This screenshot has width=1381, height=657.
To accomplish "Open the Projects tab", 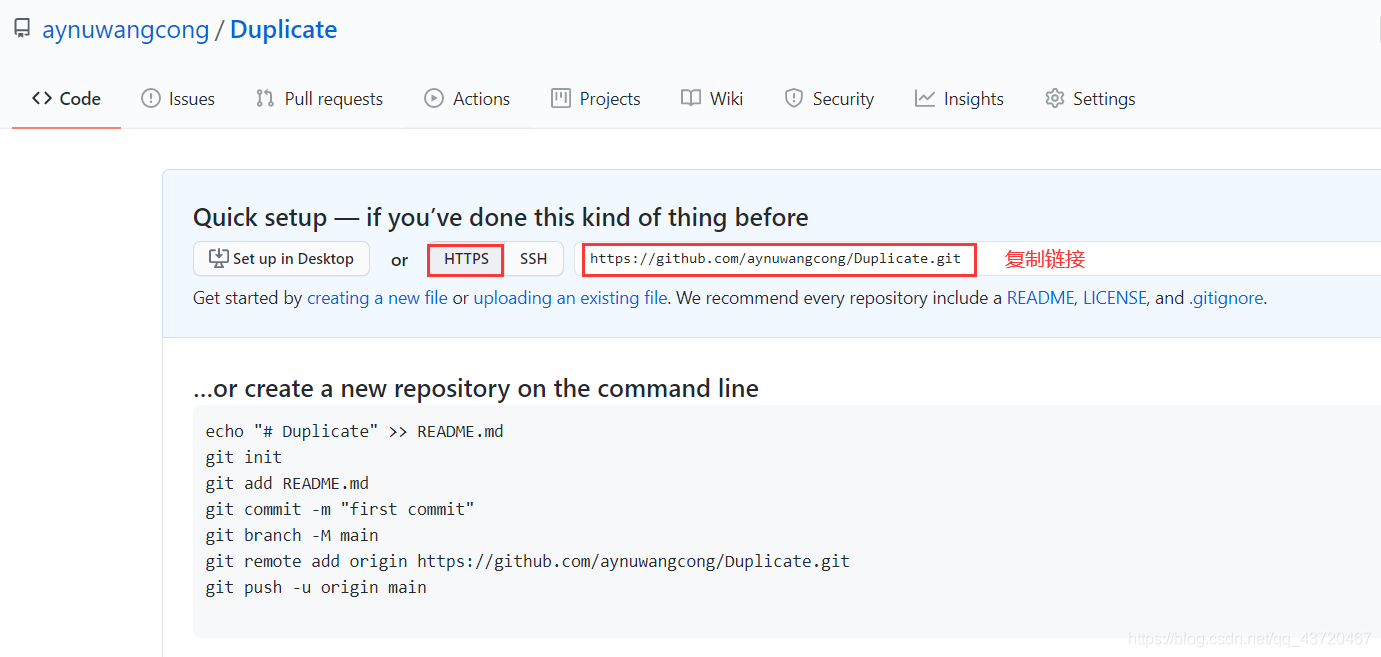I will pos(595,98).
